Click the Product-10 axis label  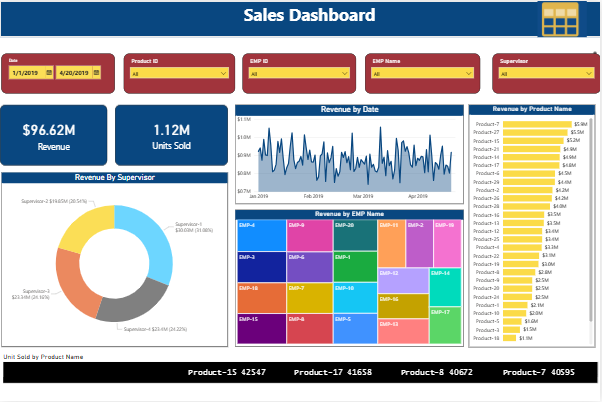pos(486,313)
